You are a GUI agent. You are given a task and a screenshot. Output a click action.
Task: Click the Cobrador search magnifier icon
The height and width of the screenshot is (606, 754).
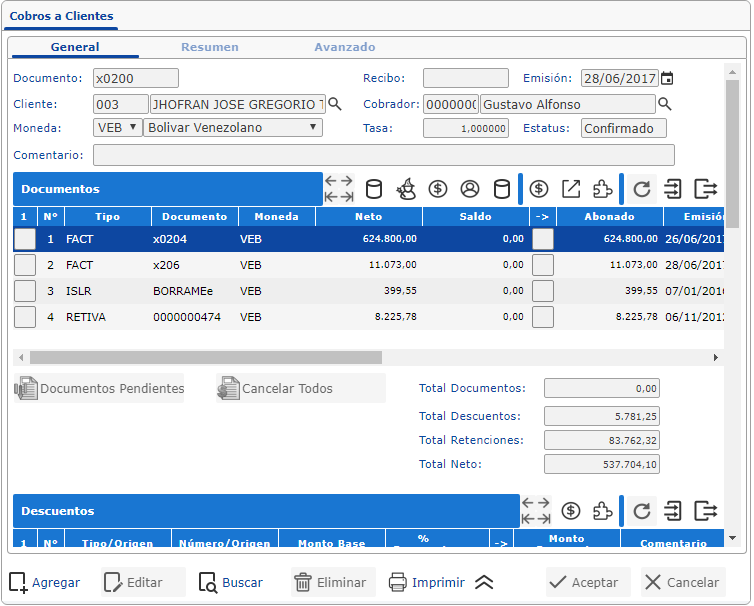(x=664, y=104)
